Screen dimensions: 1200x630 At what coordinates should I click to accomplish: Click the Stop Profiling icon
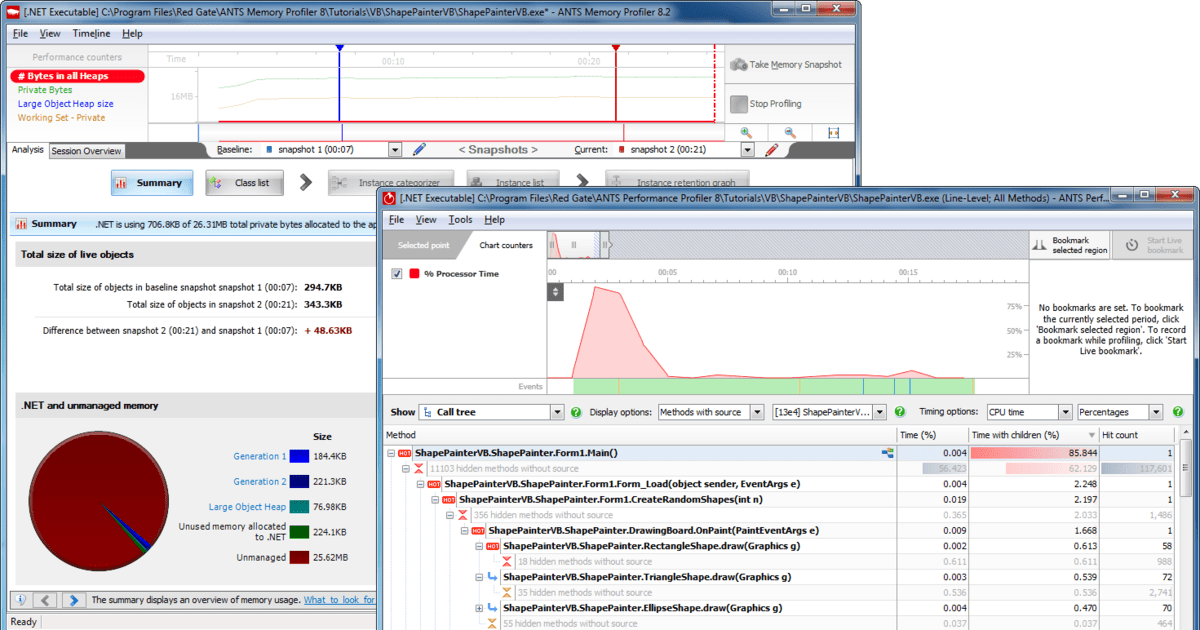coord(737,103)
